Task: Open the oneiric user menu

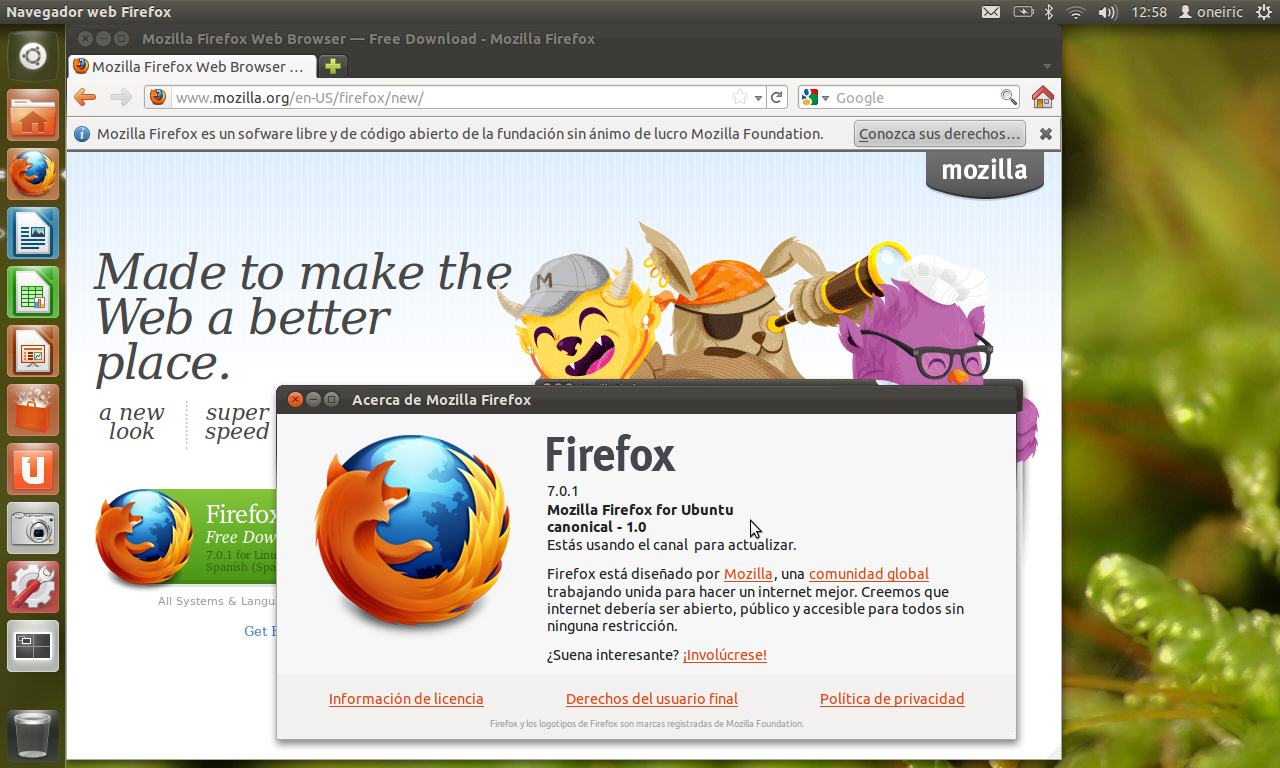Action: (x=1214, y=12)
